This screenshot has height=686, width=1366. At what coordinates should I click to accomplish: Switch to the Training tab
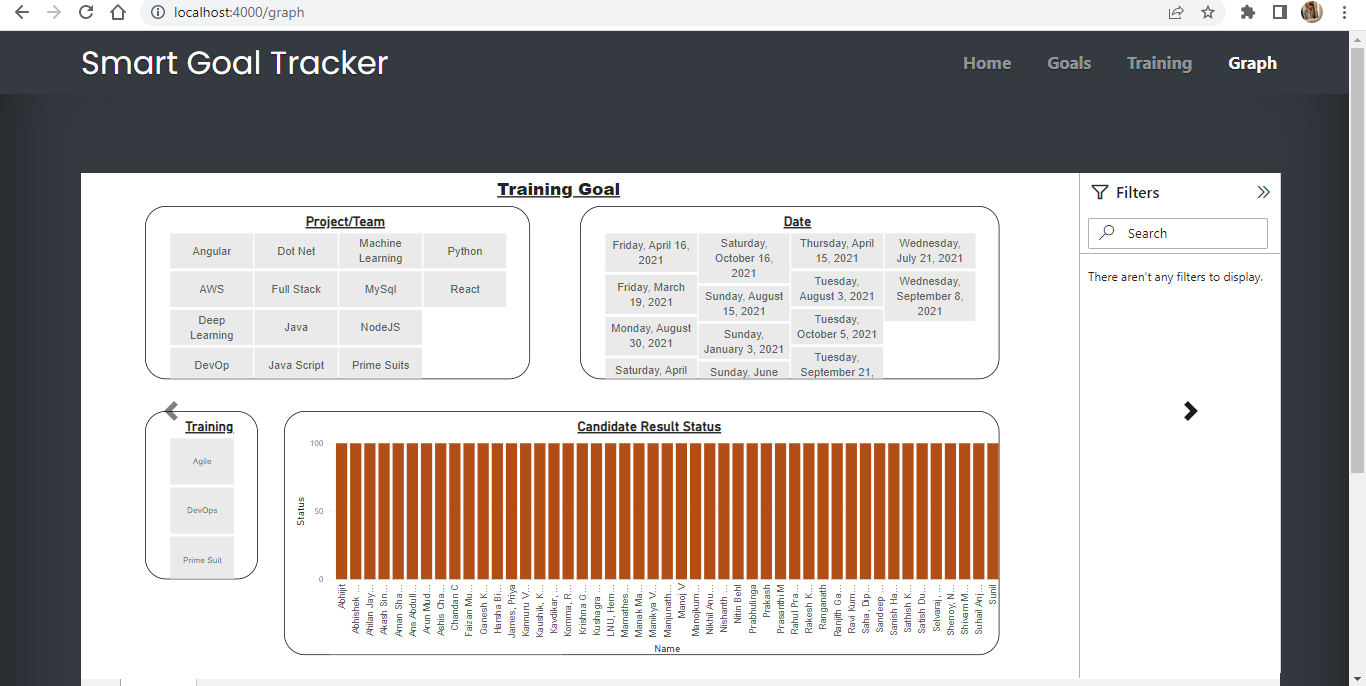[x=1159, y=62]
